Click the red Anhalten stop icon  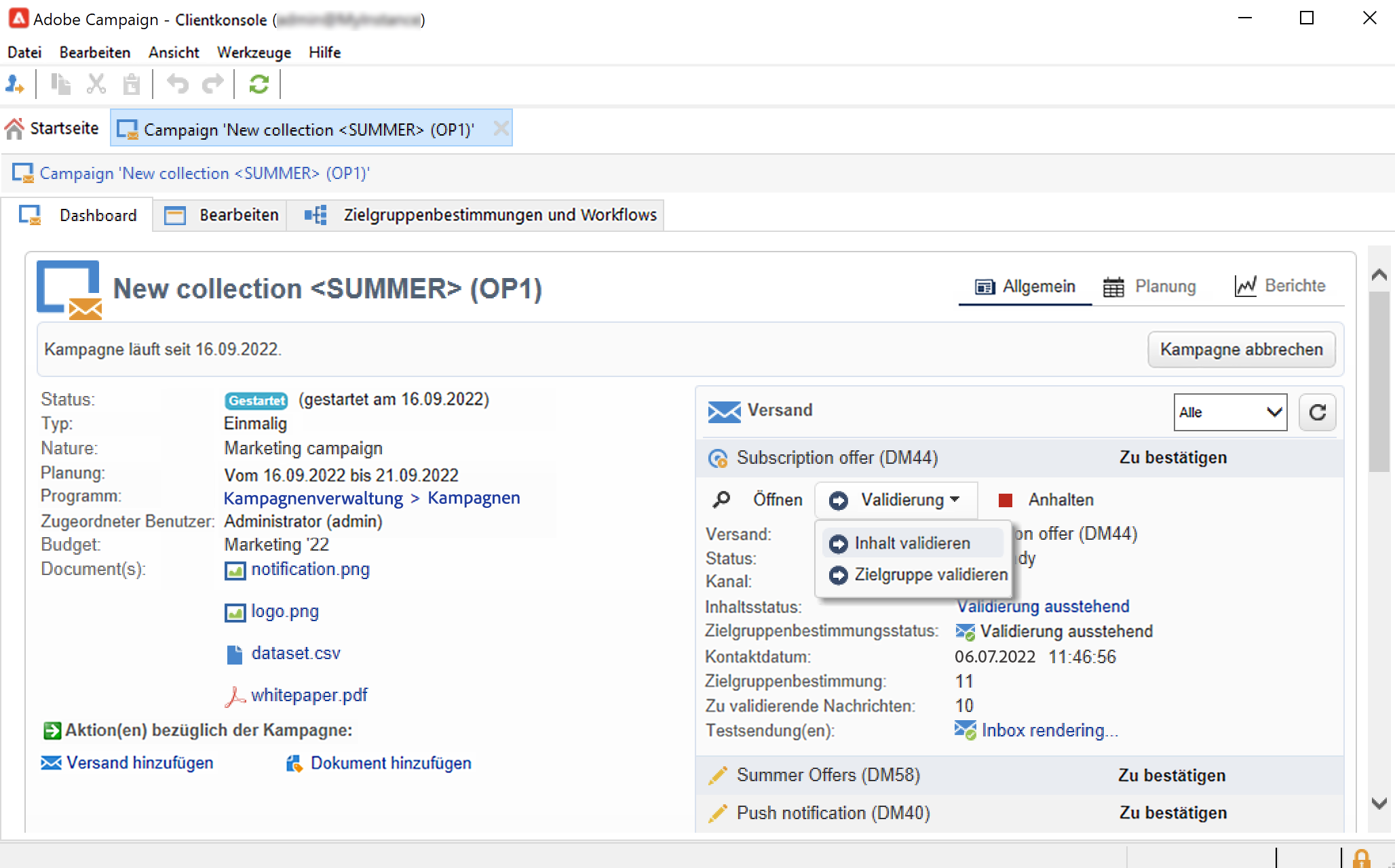click(x=1006, y=500)
